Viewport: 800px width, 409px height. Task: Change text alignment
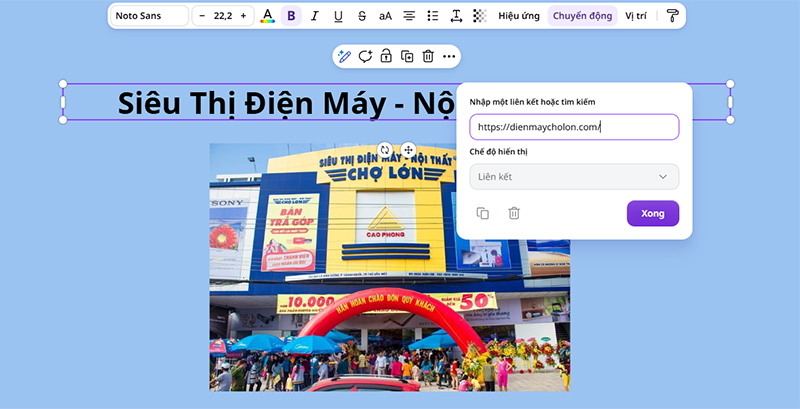click(x=409, y=16)
